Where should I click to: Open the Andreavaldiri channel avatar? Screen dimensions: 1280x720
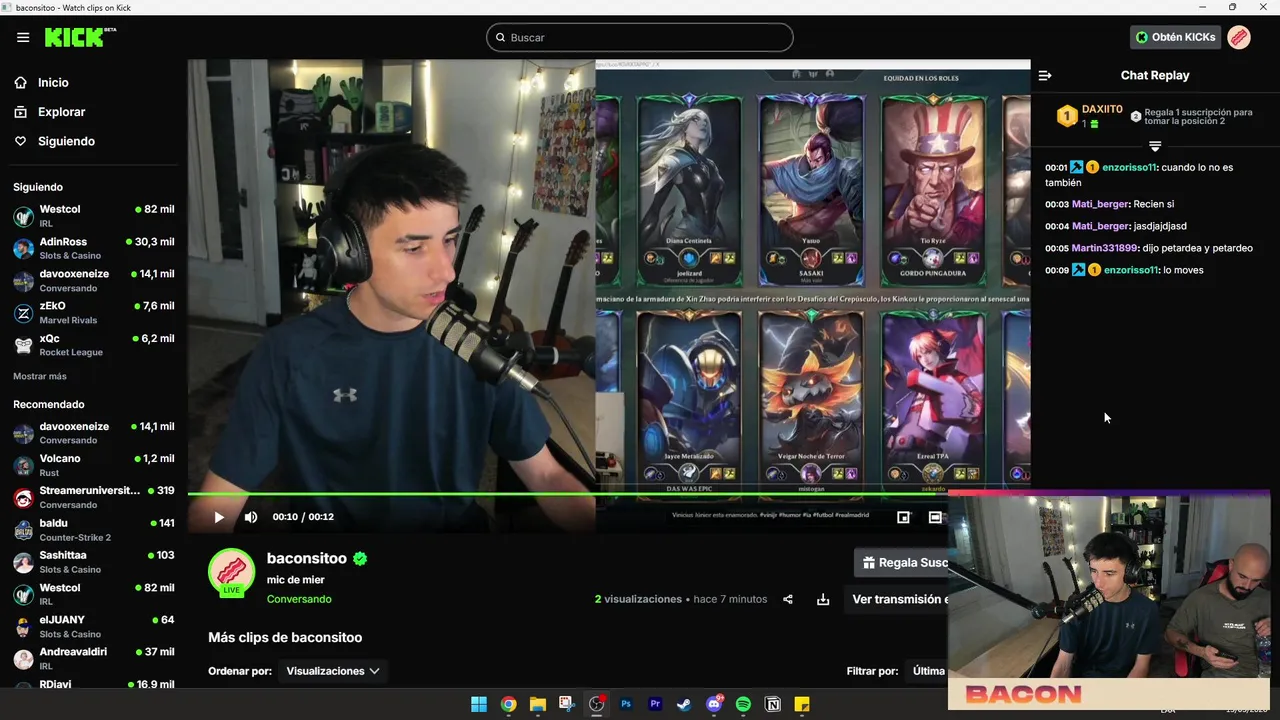coord(23,659)
